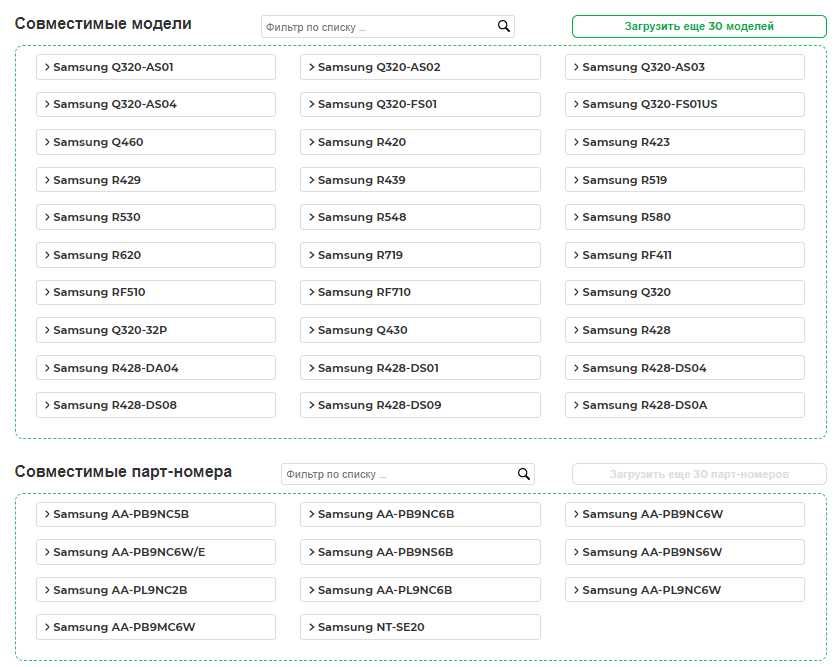
Task: Open Samsung R428-DS0A model
Action: tap(685, 405)
